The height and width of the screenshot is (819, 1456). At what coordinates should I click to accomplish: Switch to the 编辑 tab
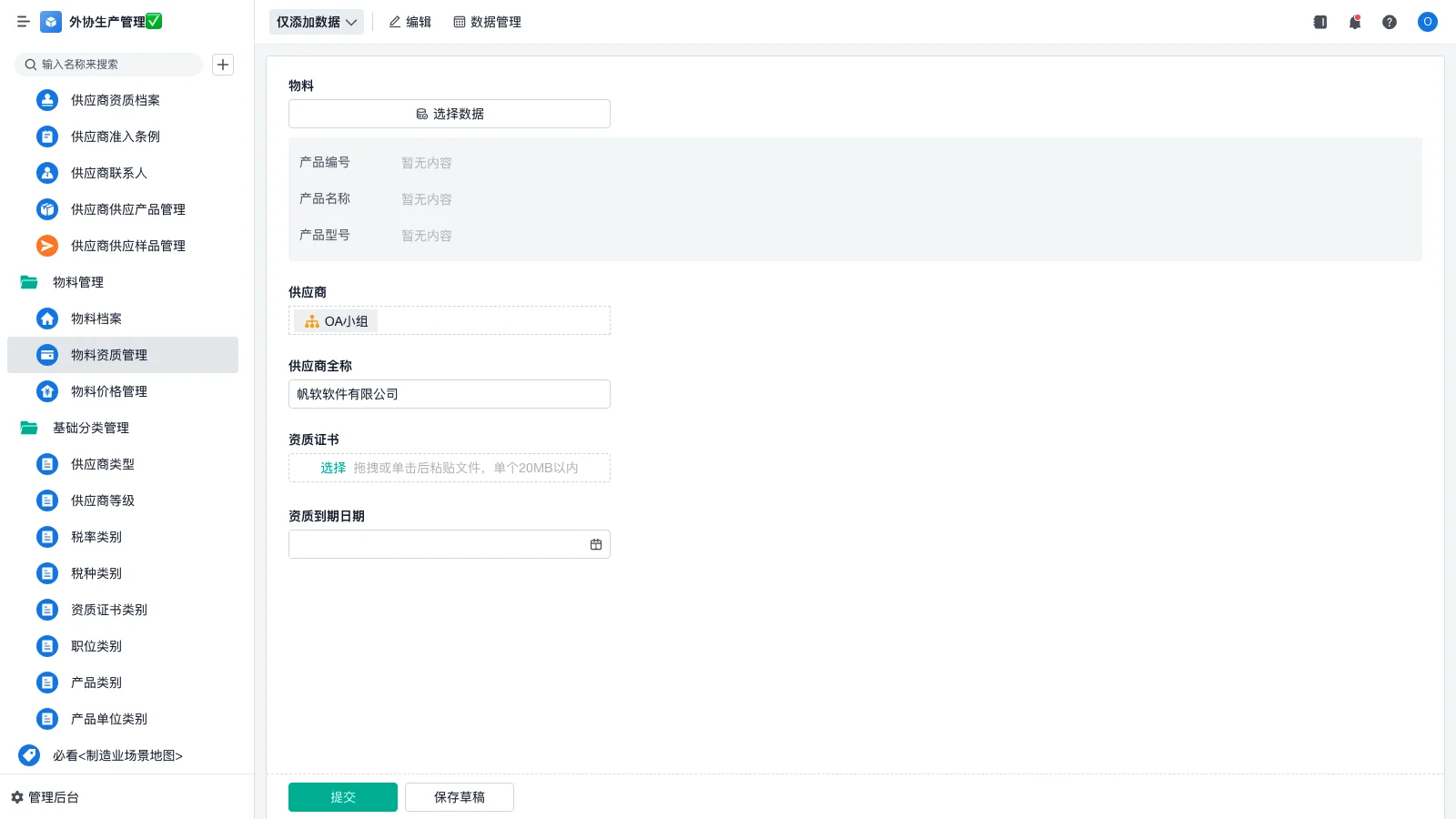[409, 22]
